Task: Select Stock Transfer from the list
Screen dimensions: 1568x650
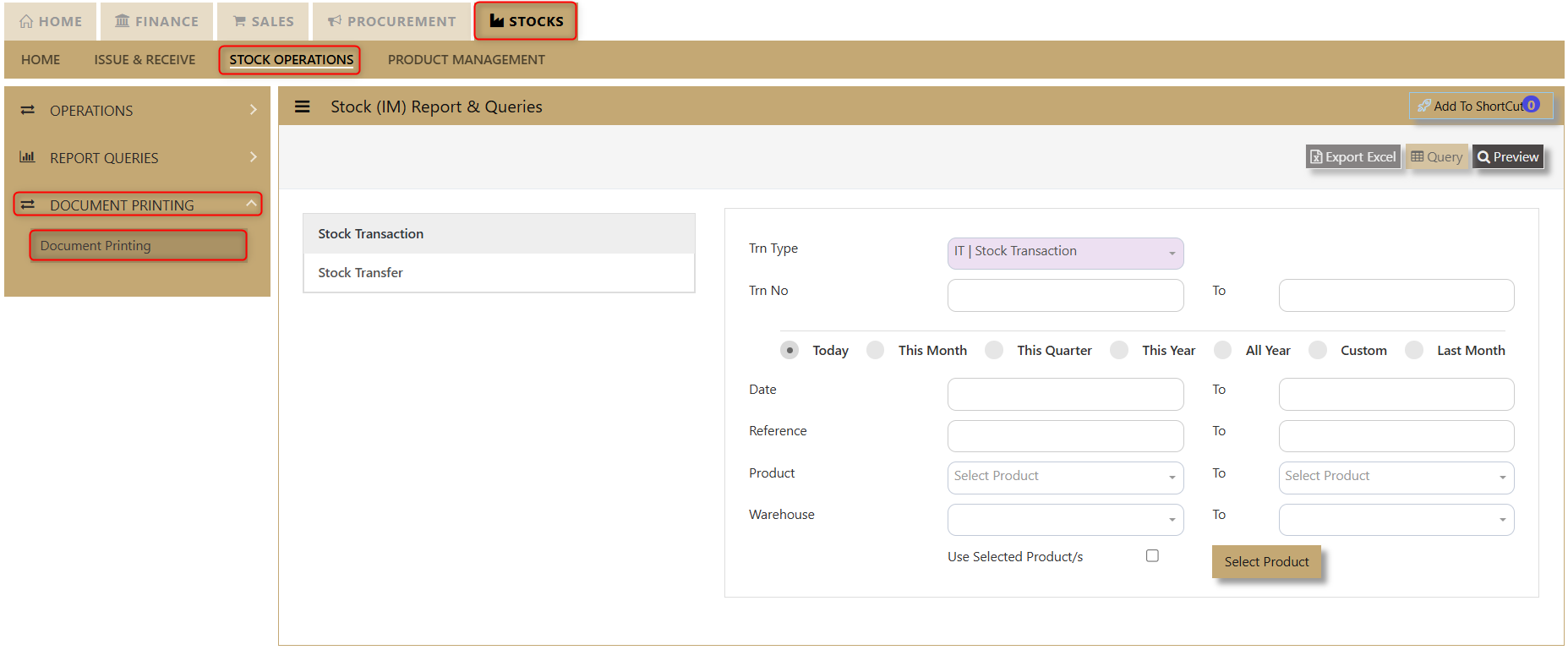Action: (361, 273)
